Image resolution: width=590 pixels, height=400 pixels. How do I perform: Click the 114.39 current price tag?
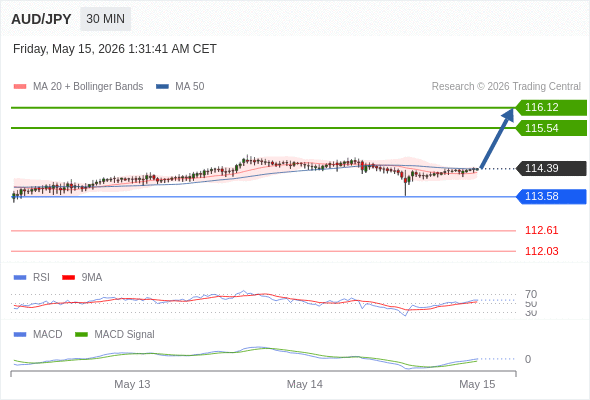[551, 168]
